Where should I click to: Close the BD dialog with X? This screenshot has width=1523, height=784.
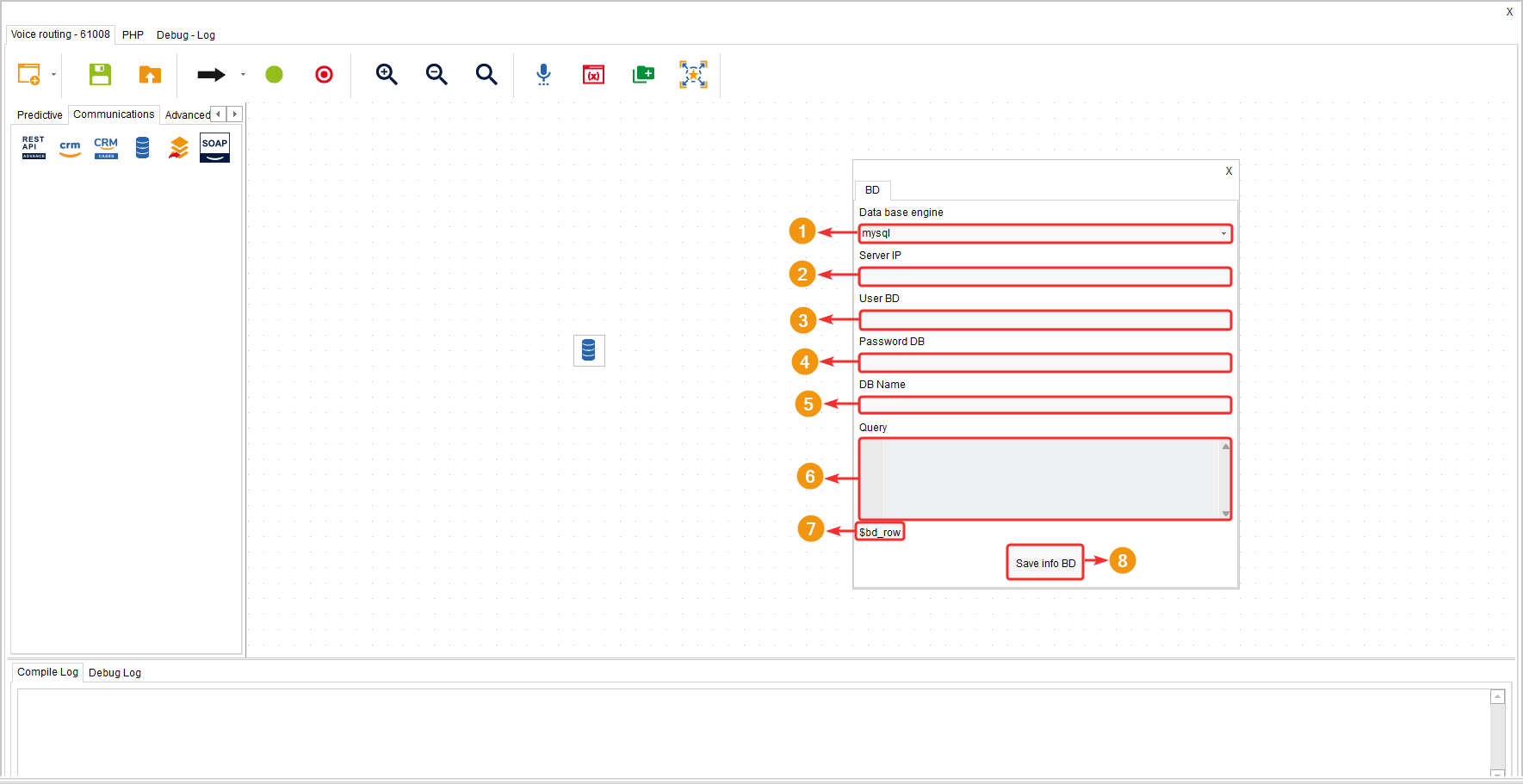(x=1229, y=171)
